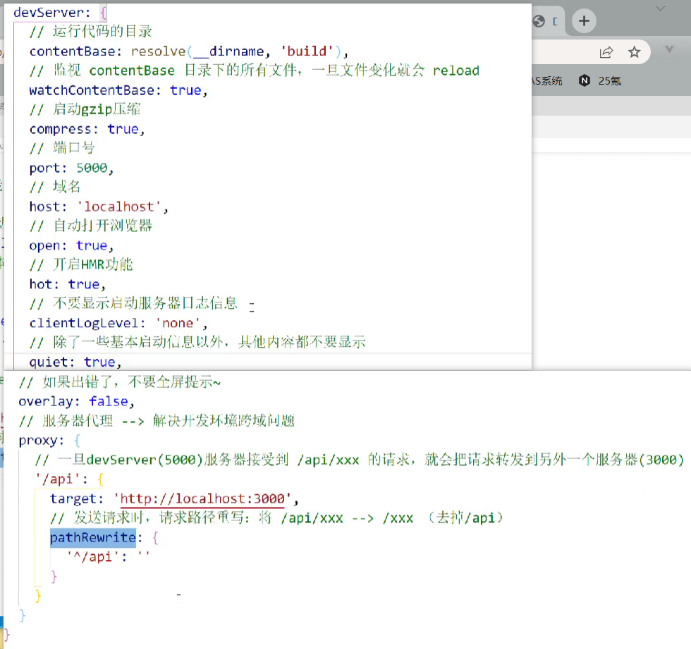Click the ''^/api': ''' rewrite rule line

(108, 556)
